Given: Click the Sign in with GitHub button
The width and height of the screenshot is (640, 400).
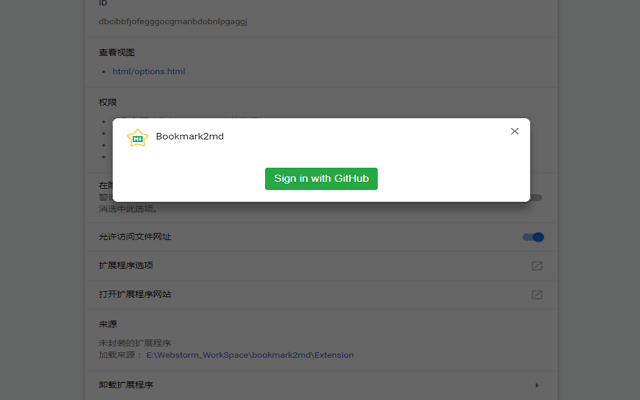Looking at the screenshot, I should (x=321, y=179).
